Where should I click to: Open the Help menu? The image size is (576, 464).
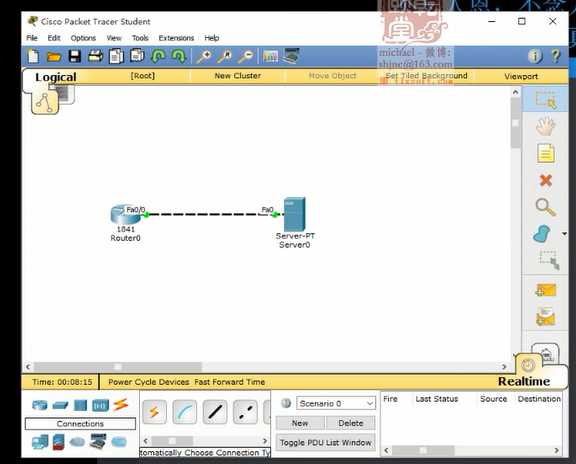212,38
